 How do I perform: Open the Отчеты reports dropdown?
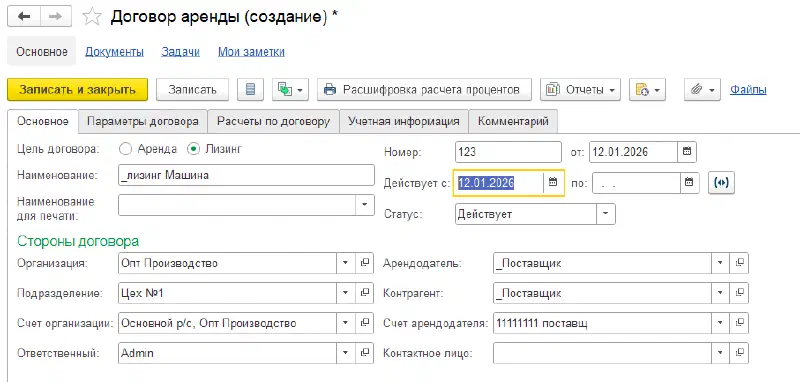581,90
